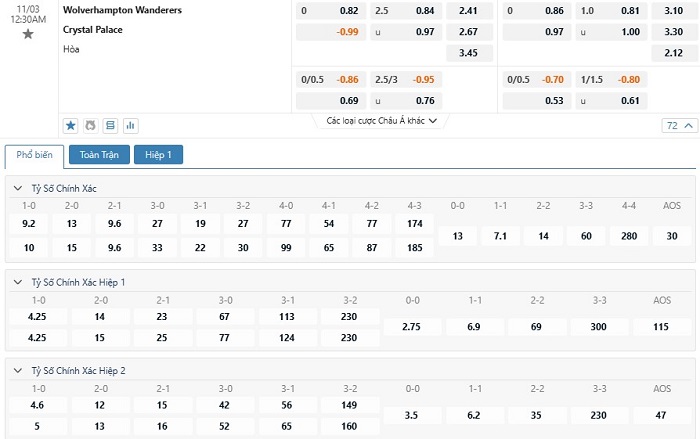The image size is (700, 439).
Task: Open the Toàn Trận tab
Action: pos(99,155)
